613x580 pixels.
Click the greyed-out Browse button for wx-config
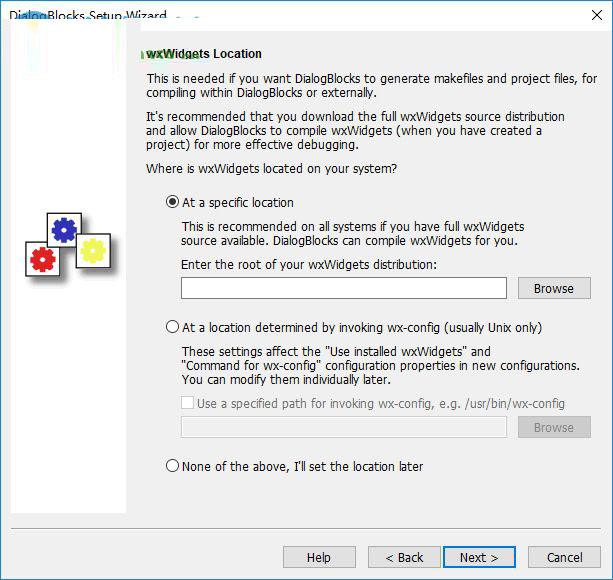[554, 427]
